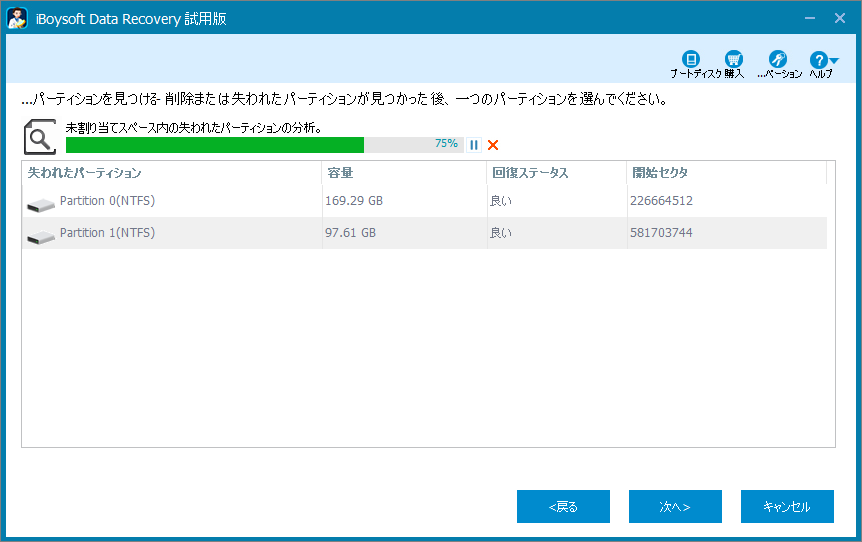Click drive icon of Partition 0
The image size is (862, 542).
pyautogui.click(x=41, y=205)
